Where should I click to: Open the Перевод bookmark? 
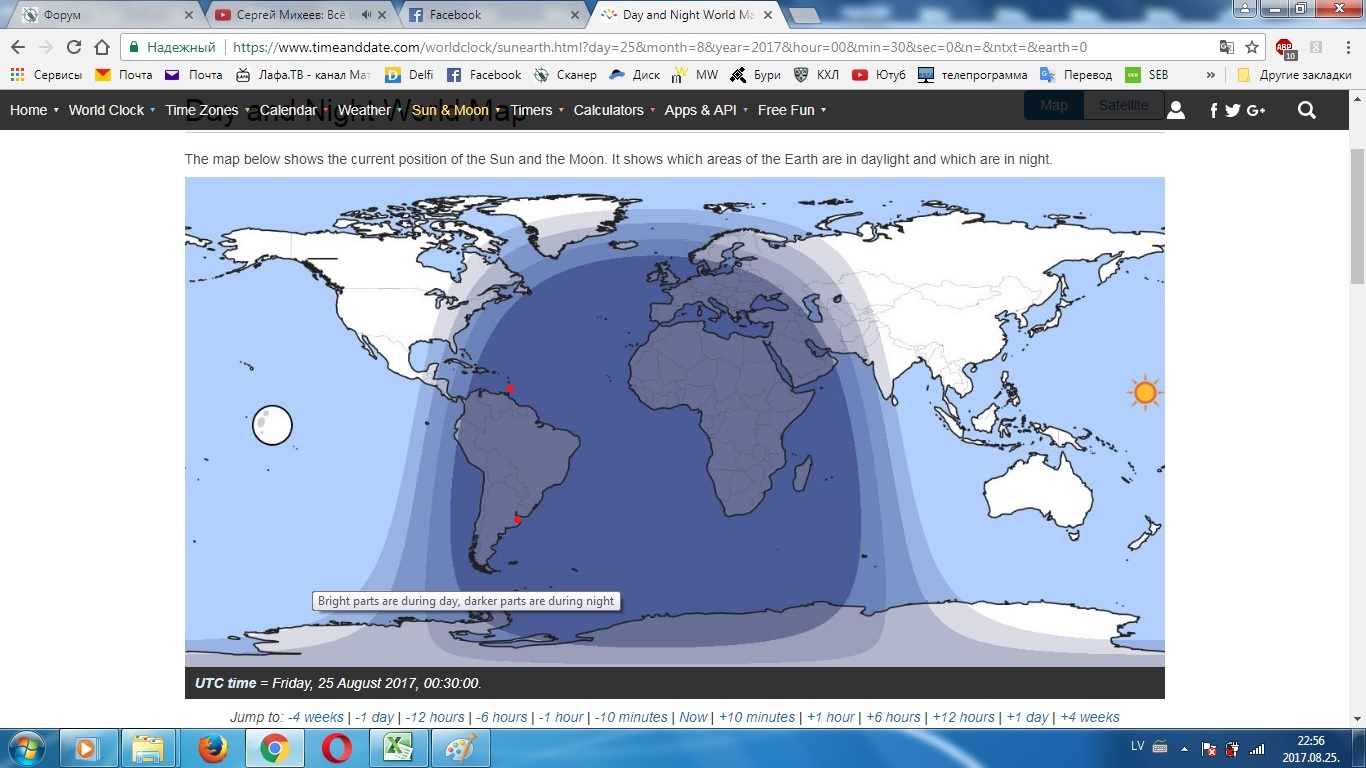(1076, 75)
